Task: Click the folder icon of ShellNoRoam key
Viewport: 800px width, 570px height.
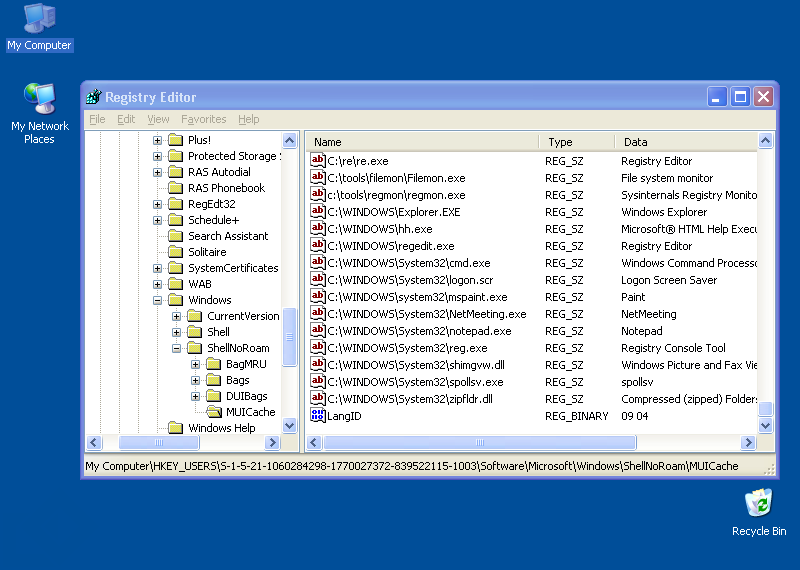Action: [x=195, y=348]
